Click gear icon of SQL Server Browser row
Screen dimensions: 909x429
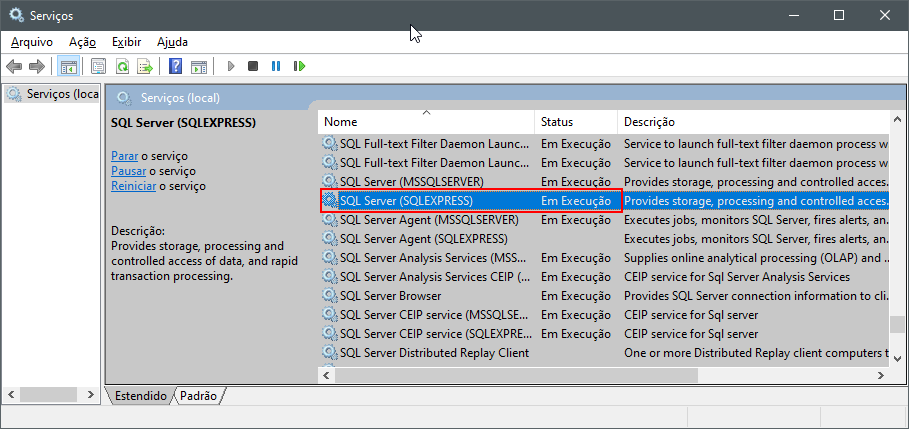coord(329,296)
